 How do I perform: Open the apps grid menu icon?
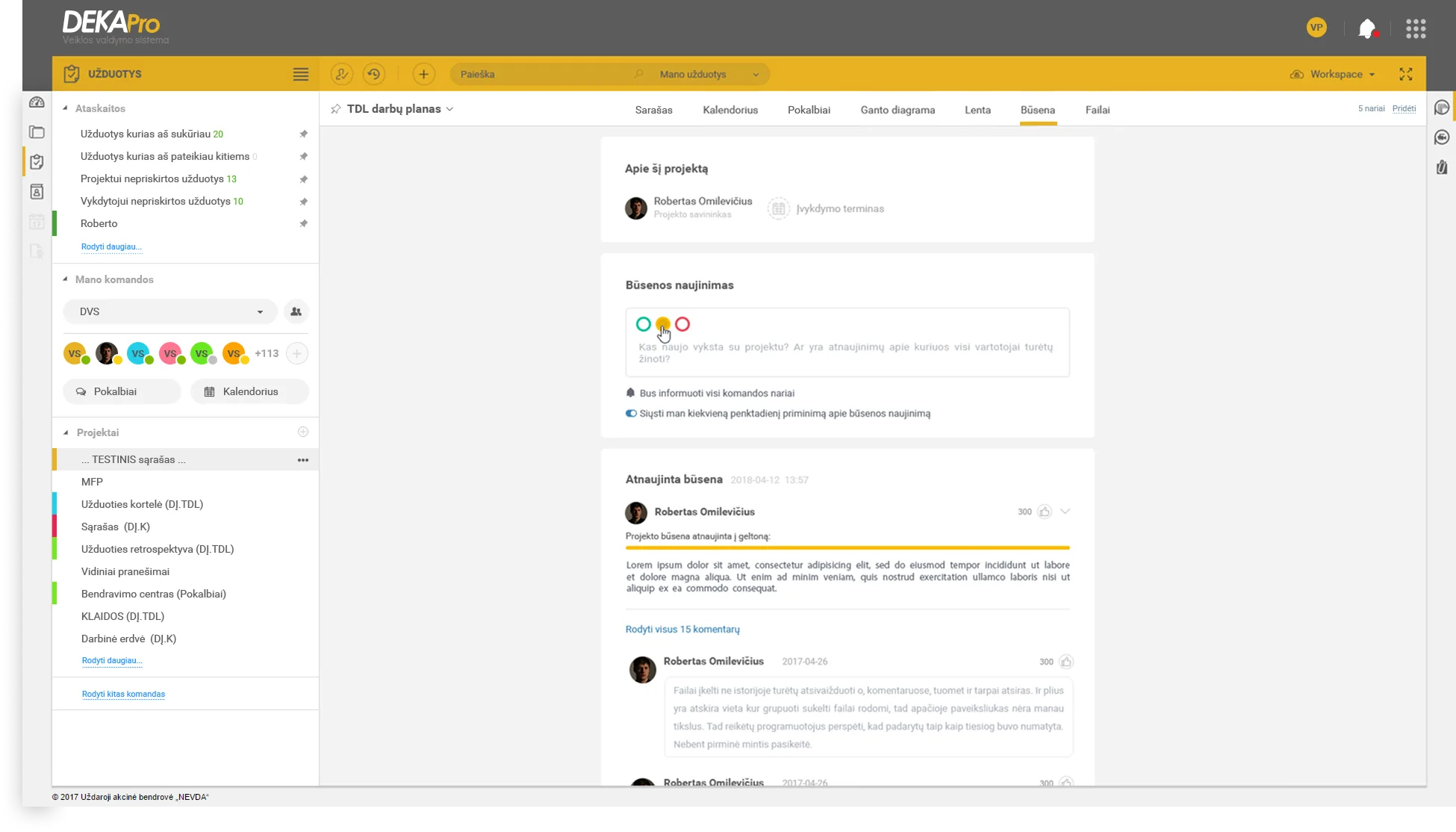click(x=1416, y=28)
